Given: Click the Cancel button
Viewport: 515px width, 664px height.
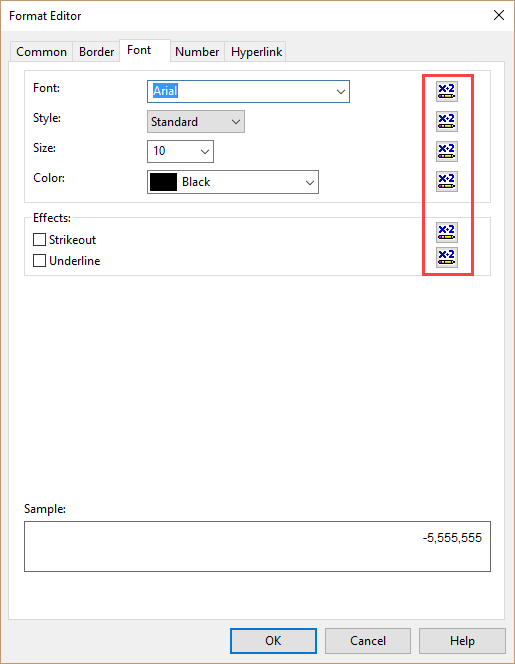Looking at the screenshot, I should point(368,641).
